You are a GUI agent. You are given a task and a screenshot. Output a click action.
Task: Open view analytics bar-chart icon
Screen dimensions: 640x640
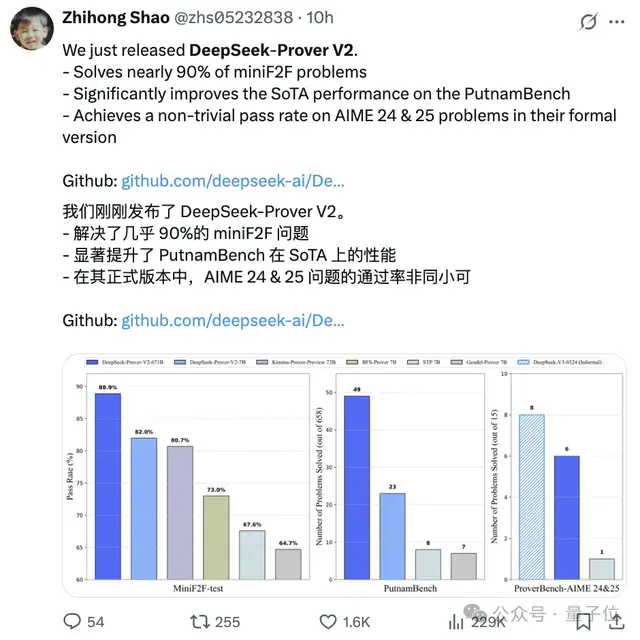pos(452,621)
